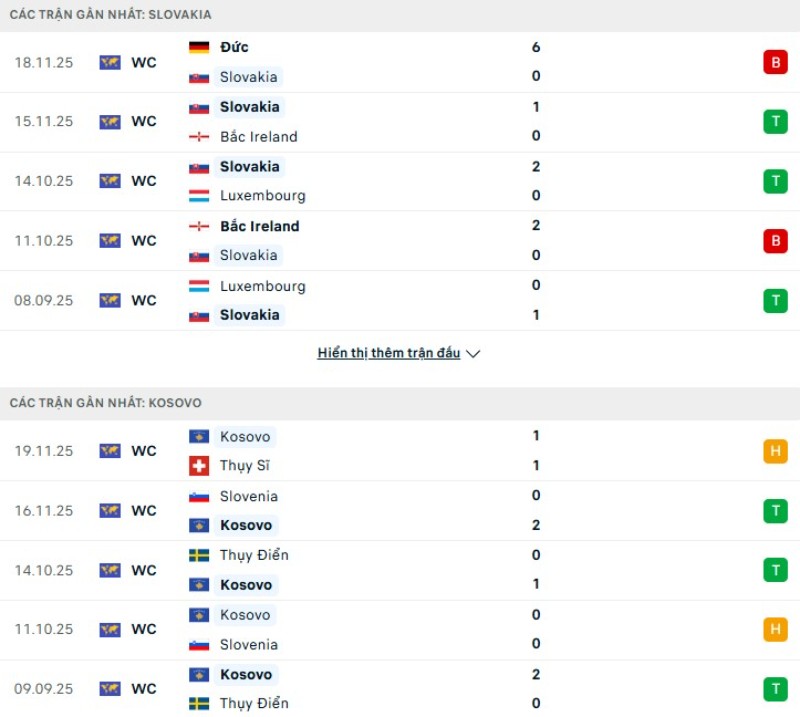Click the Switzerland flag next to Thụy Sĩ
Viewport: 800px width, 717px height.
pos(199,466)
